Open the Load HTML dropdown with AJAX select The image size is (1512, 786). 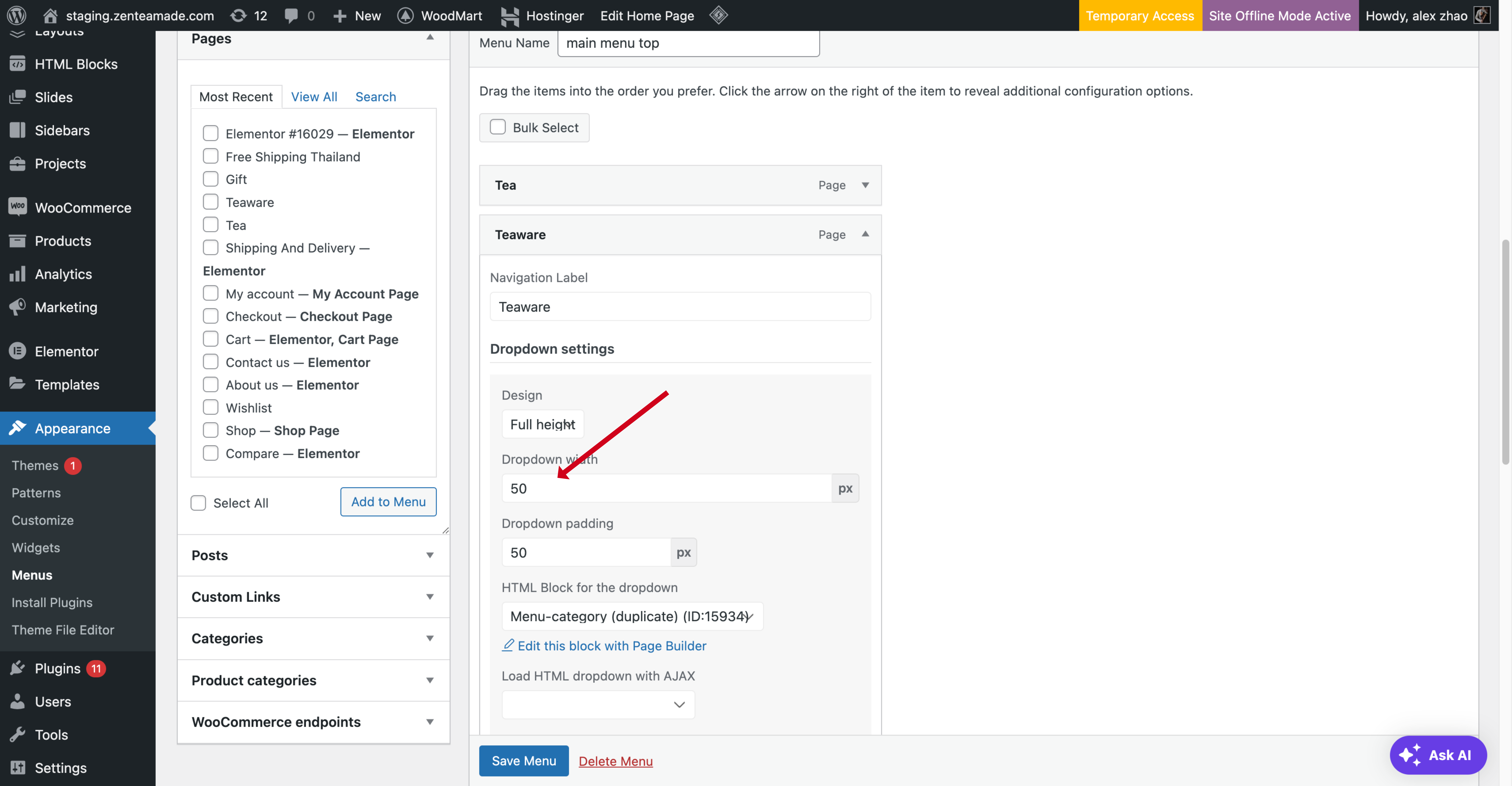pos(598,704)
